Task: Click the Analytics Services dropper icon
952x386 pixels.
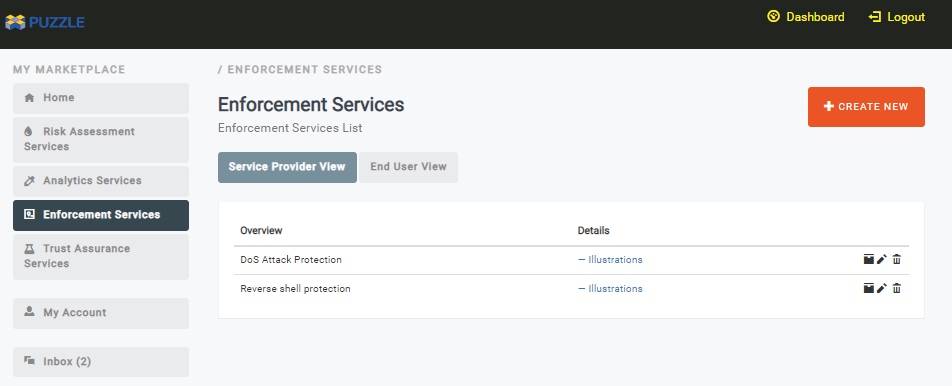Action: click(29, 181)
